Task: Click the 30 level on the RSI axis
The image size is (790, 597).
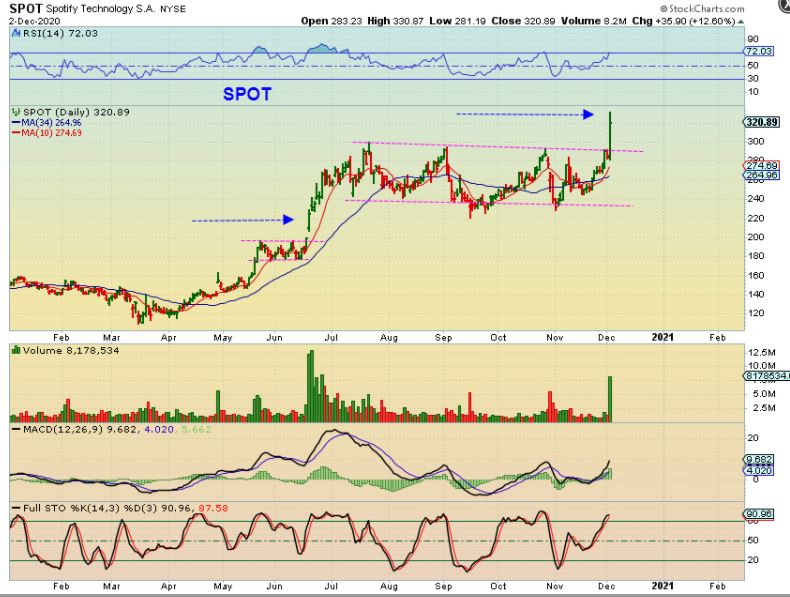Action: coord(753,79)
